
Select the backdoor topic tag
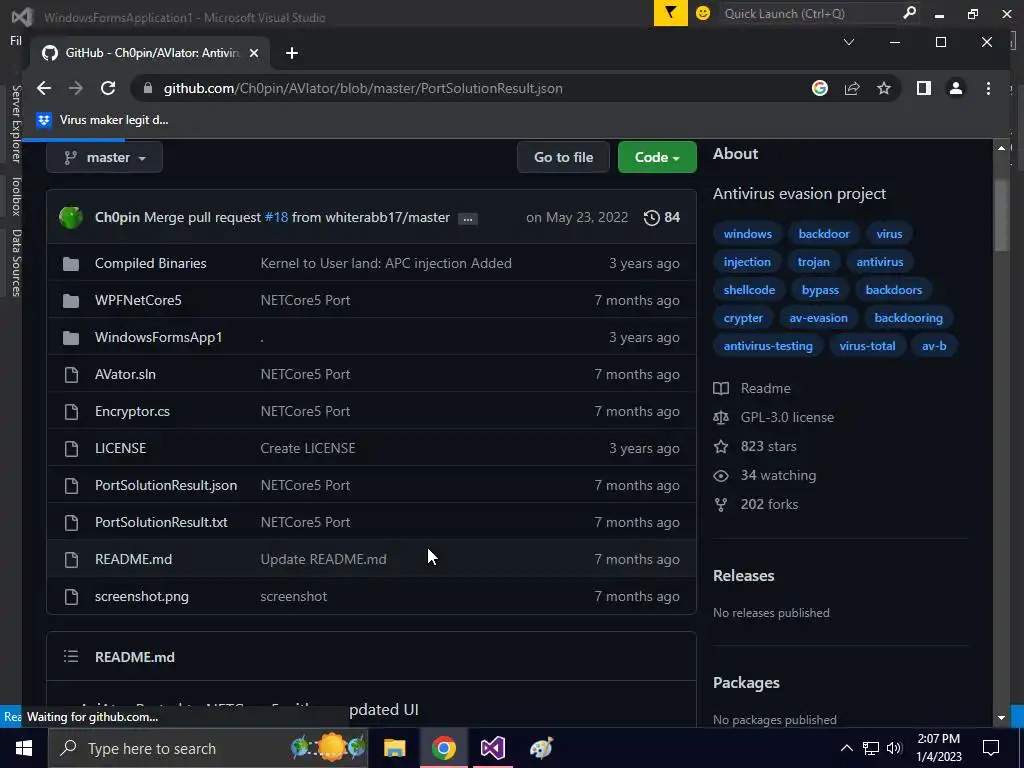coord(824,234)
